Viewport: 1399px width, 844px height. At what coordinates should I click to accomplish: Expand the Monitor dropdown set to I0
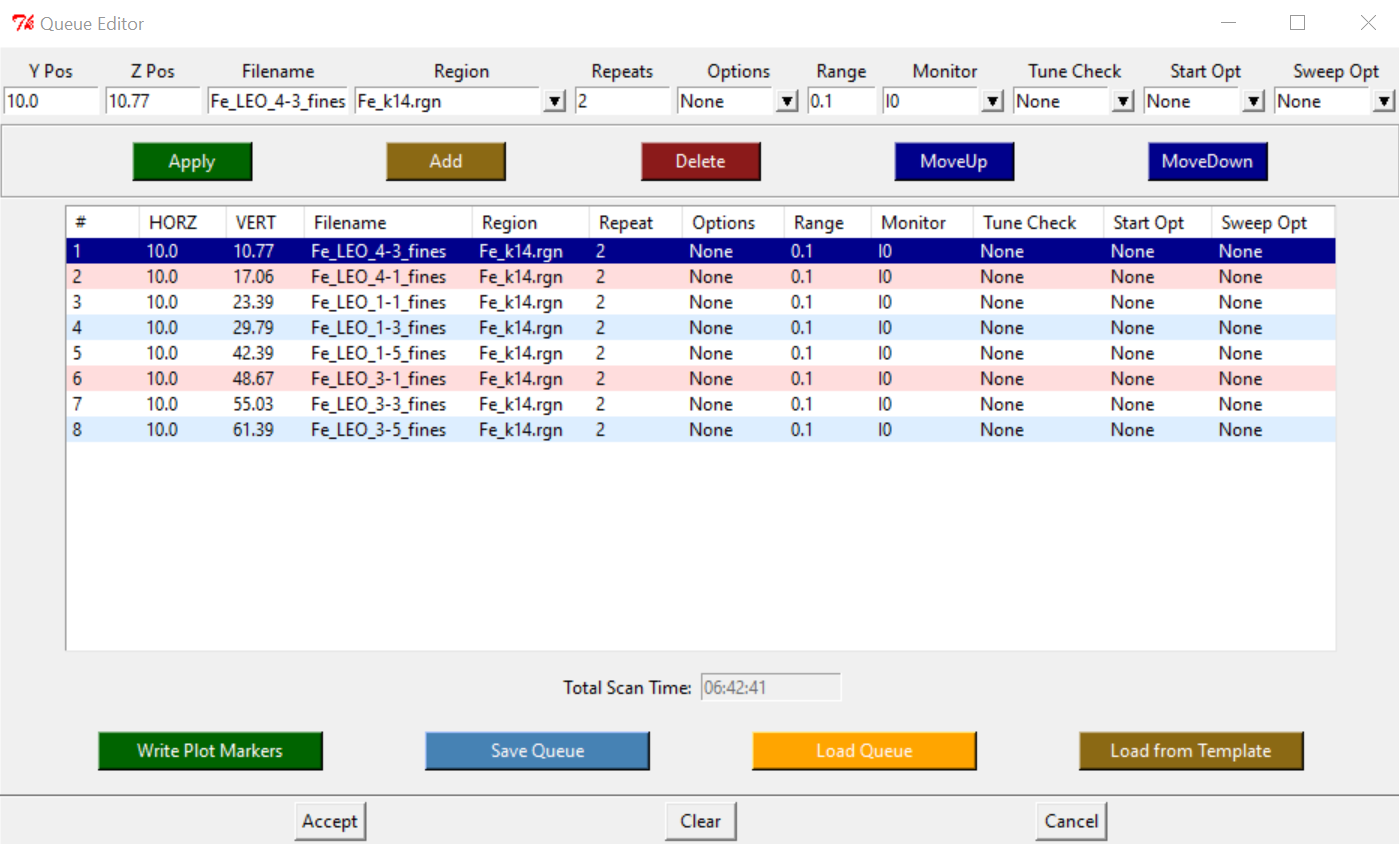tap(991, 100)
